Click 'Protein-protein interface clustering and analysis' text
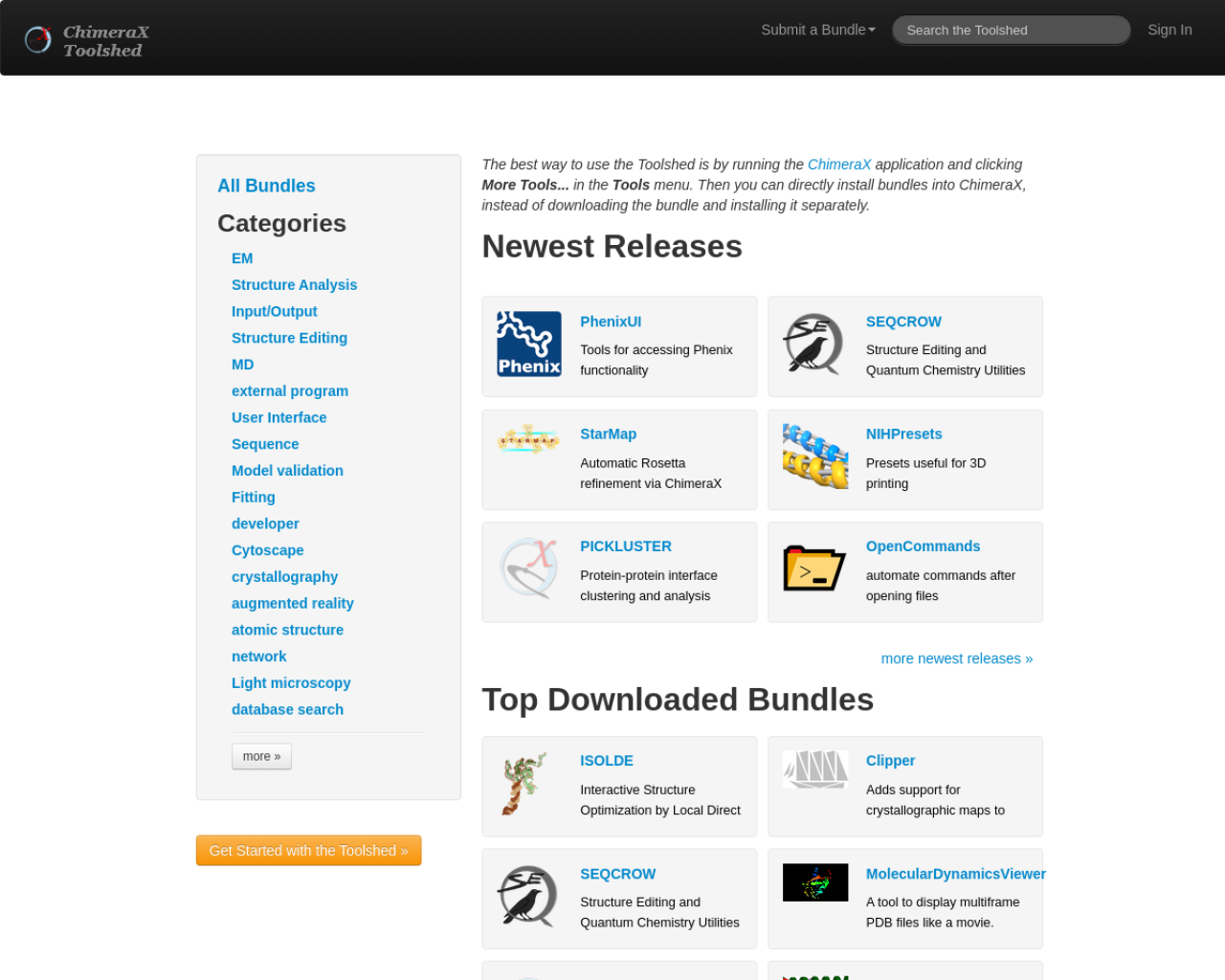 pyautogui.click(x=649, y=586)
